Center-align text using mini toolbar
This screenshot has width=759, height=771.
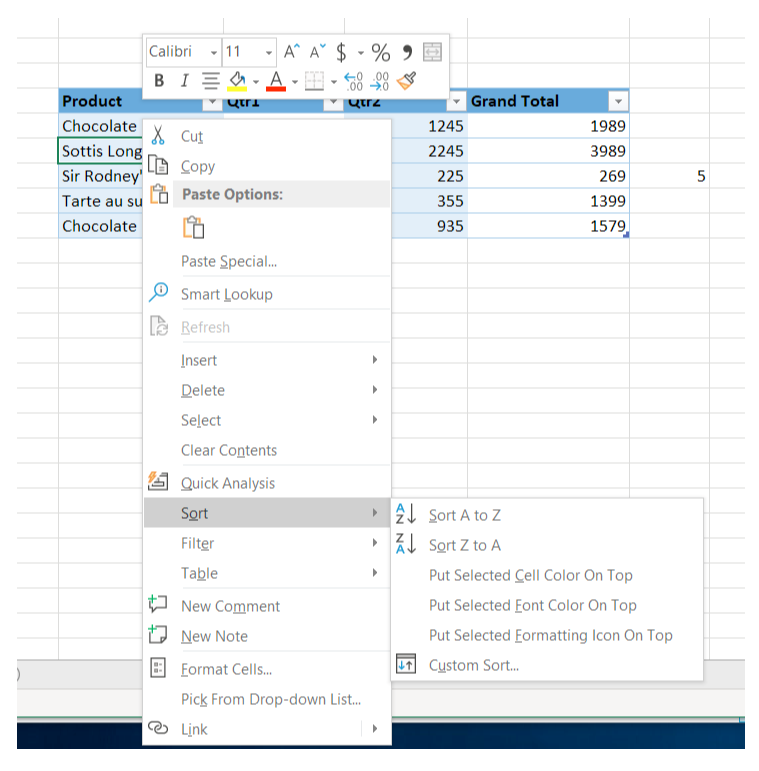(210, 81)
